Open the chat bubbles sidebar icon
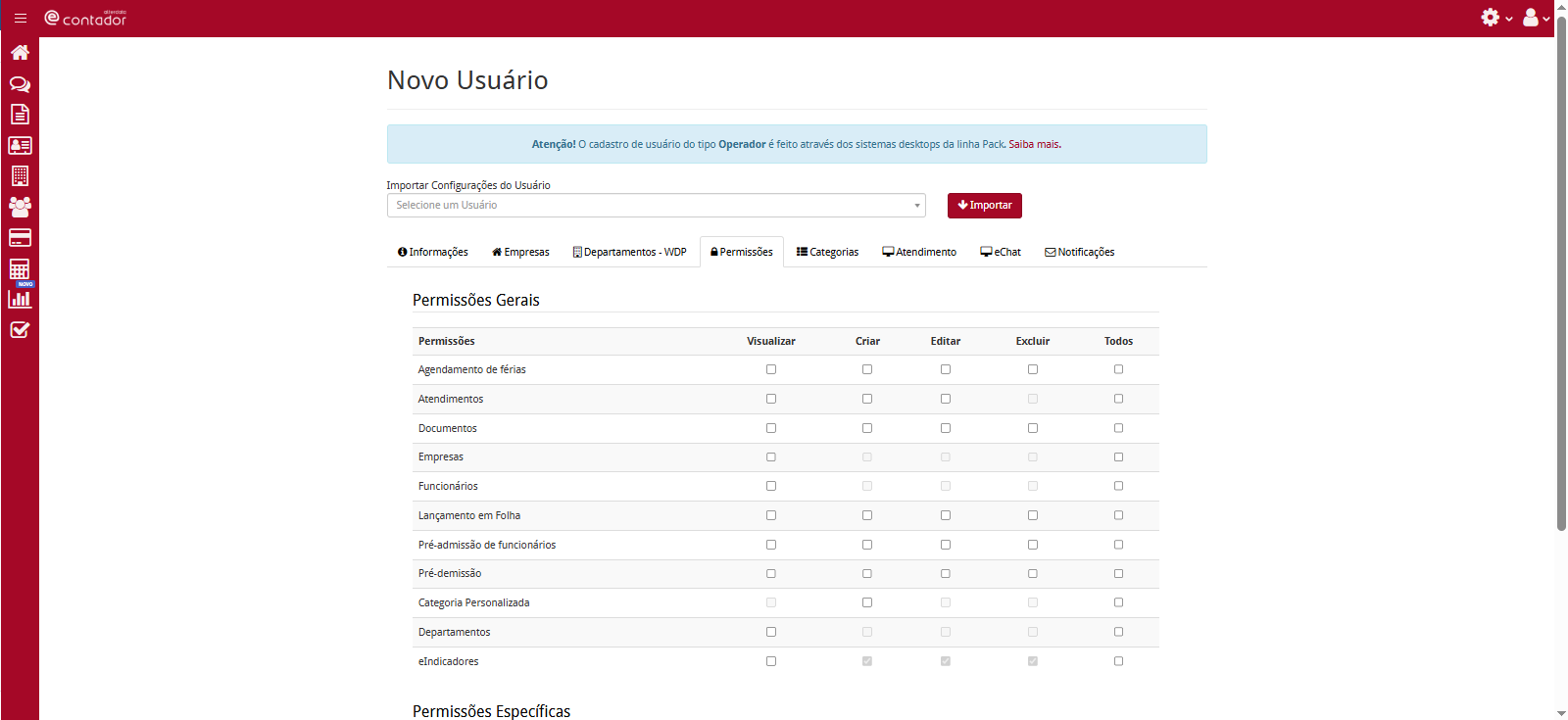The width and height of the screenshot is (1568, 720). 20,84
